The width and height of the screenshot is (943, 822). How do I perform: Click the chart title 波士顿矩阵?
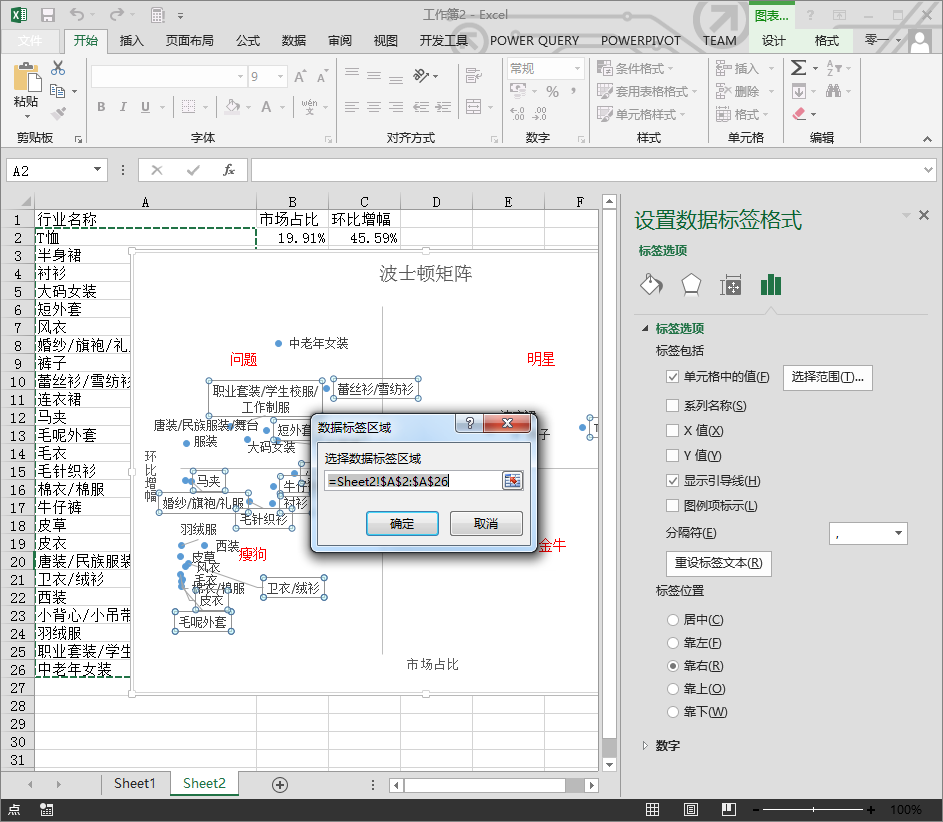pos(425,274)
